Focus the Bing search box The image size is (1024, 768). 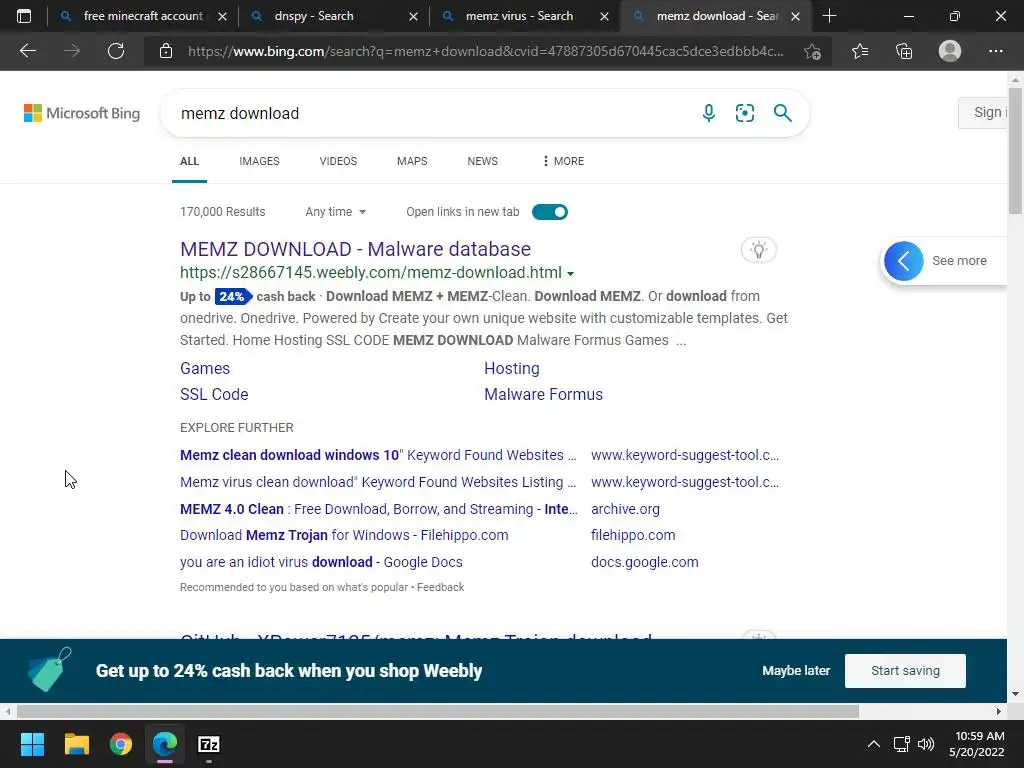click(431, 113)
